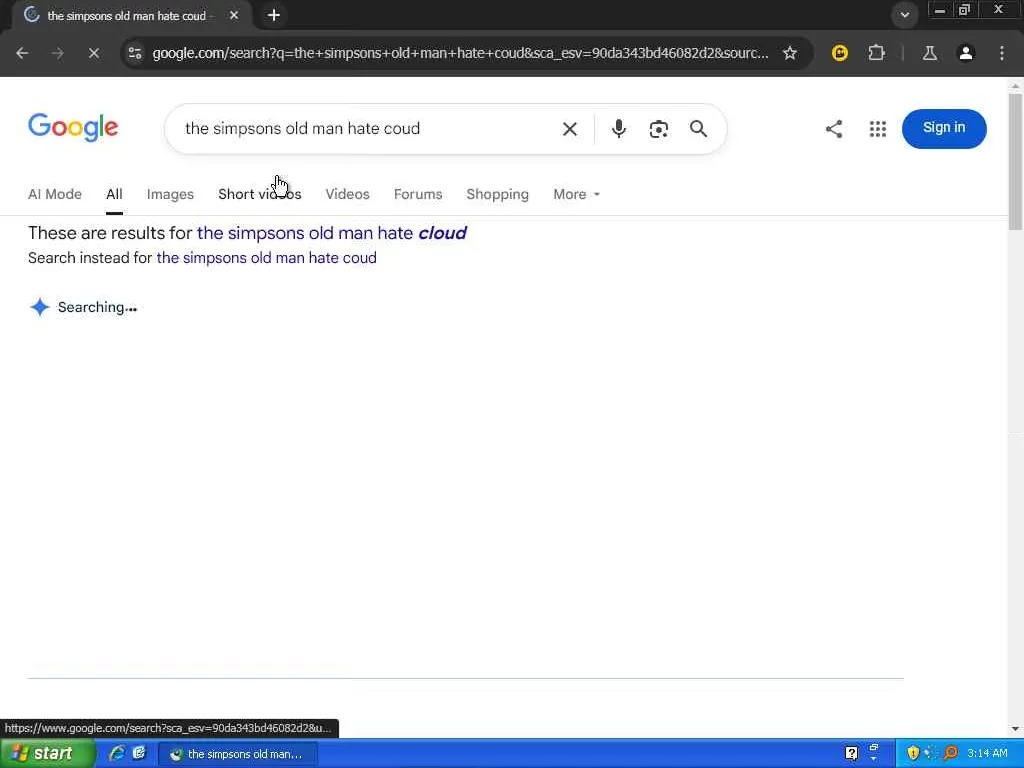This screenshot has height=768, width=1024.
Task: Switch to Shopping tab
Action: coord(498,195)
